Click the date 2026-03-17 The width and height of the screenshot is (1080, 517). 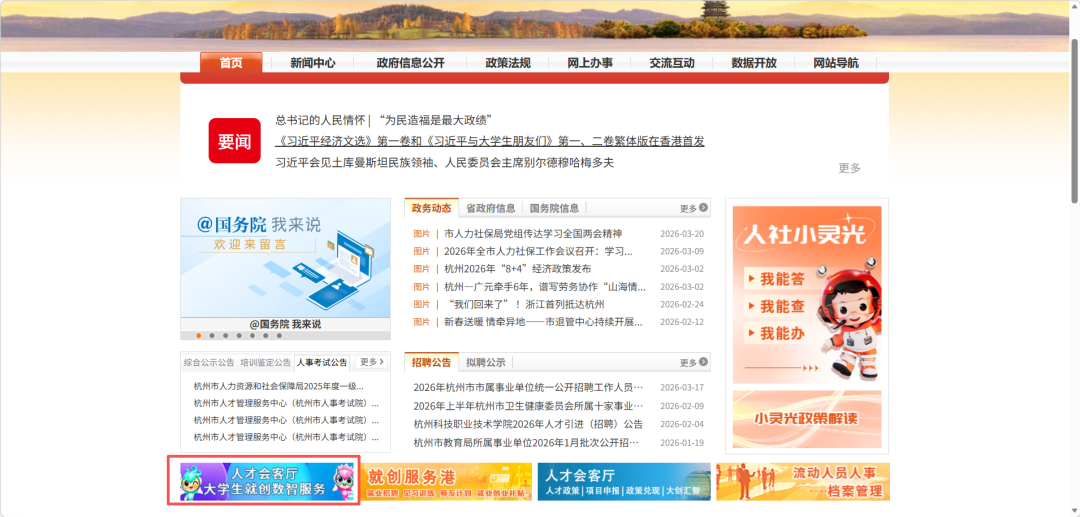point(682,388)
